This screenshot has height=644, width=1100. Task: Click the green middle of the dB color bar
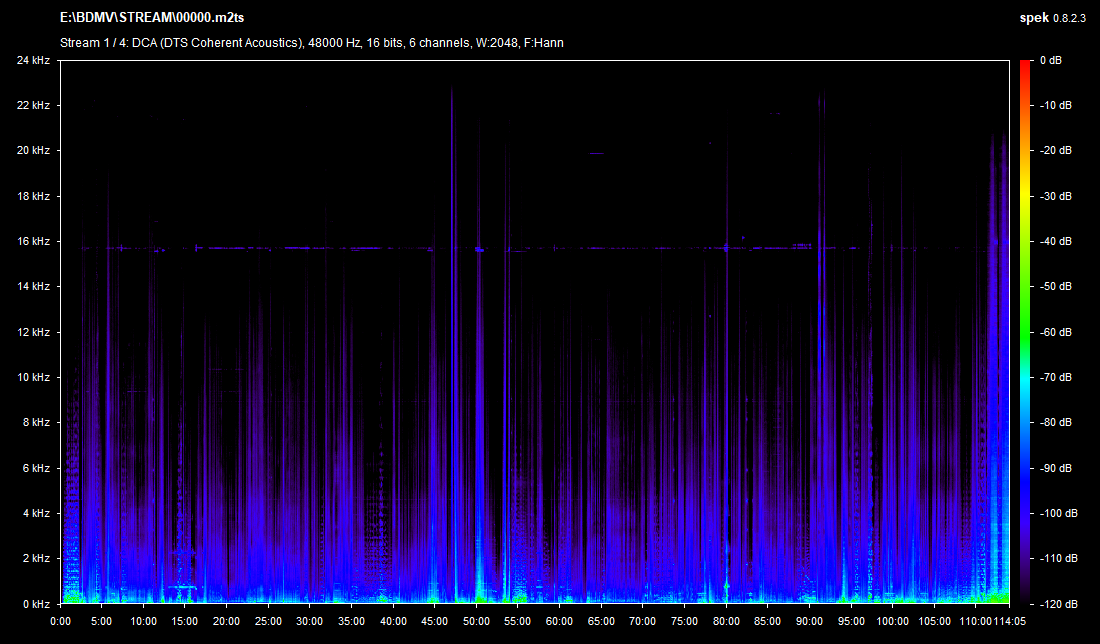pyautogui.click(x=1025, y=332)
